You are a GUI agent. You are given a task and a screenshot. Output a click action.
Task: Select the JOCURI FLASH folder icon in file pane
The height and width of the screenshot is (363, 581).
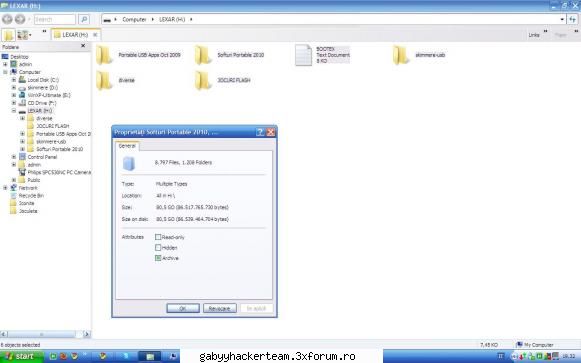203,80
